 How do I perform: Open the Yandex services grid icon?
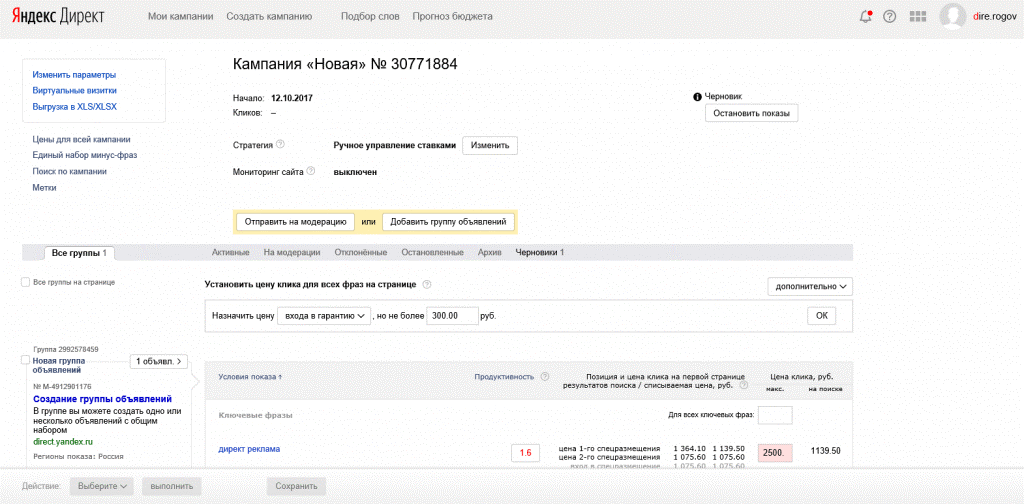click(x=918, y=16)
